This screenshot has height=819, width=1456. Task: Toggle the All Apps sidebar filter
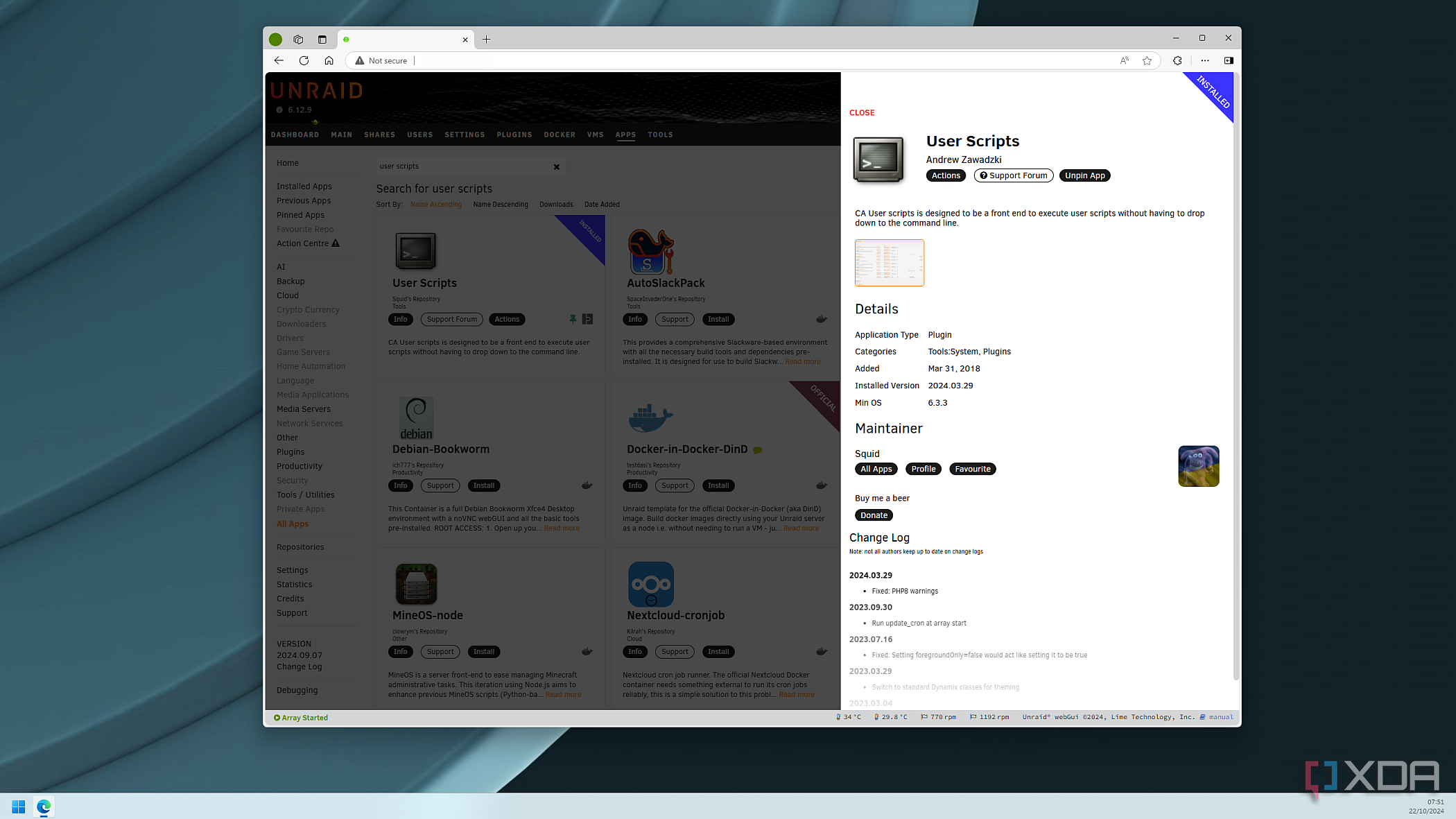292,523
